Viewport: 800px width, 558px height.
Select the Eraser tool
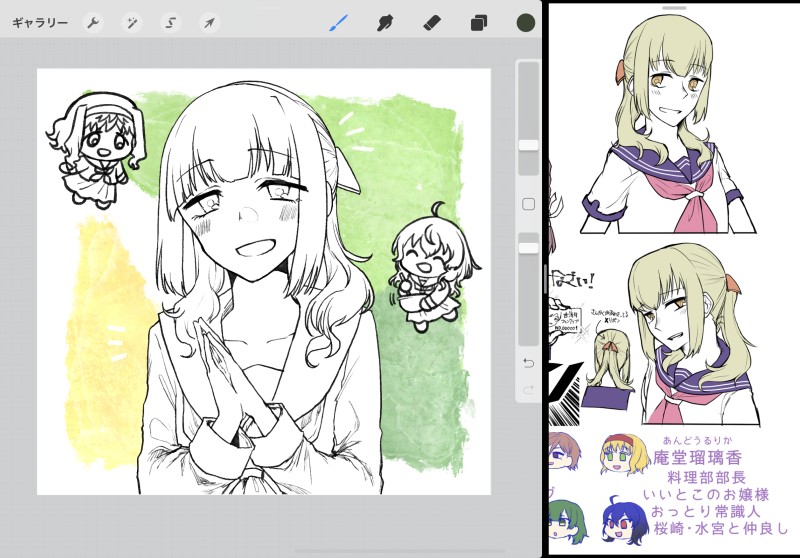[432, 23]
